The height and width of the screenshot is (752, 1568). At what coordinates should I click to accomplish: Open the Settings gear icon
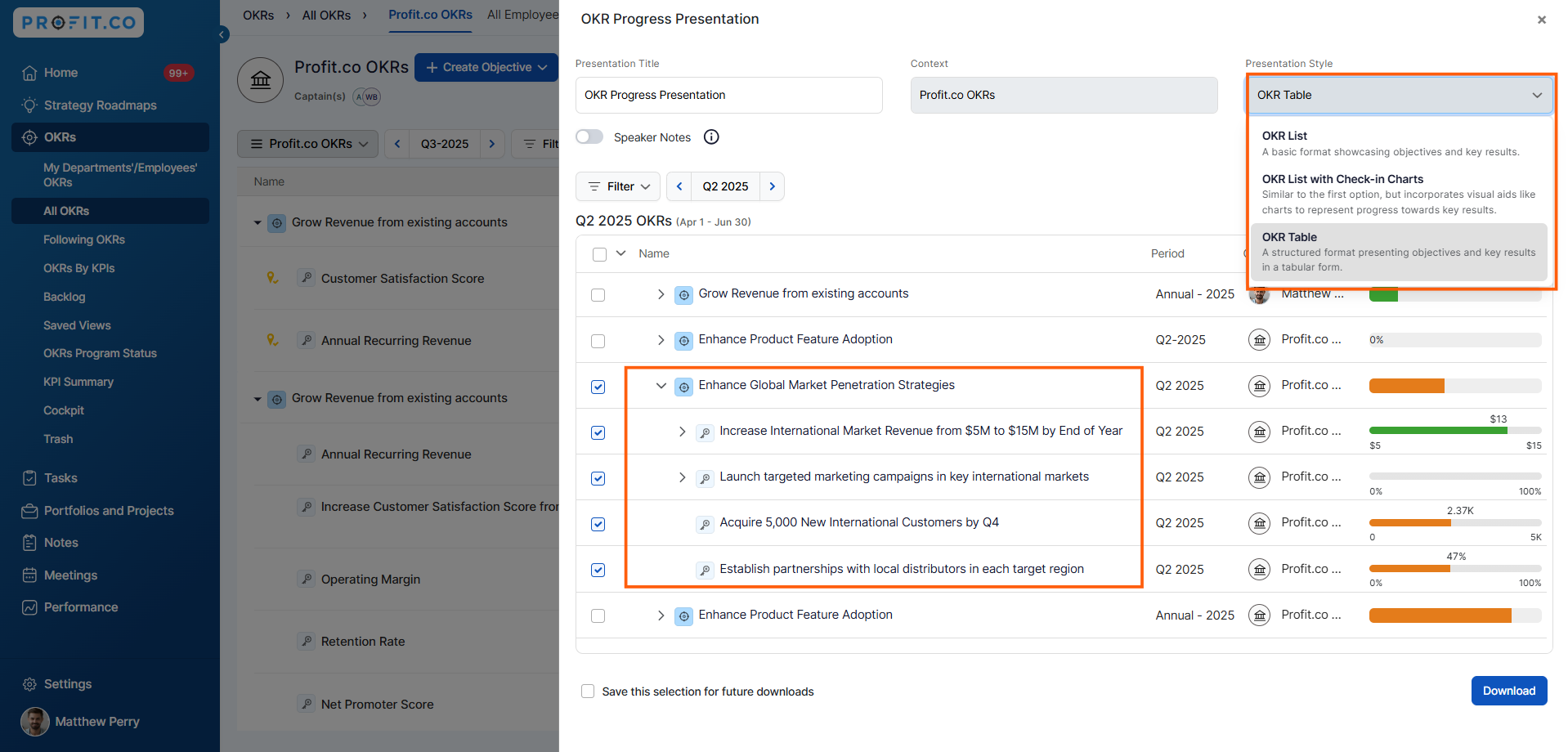click(x=29, y=684)
